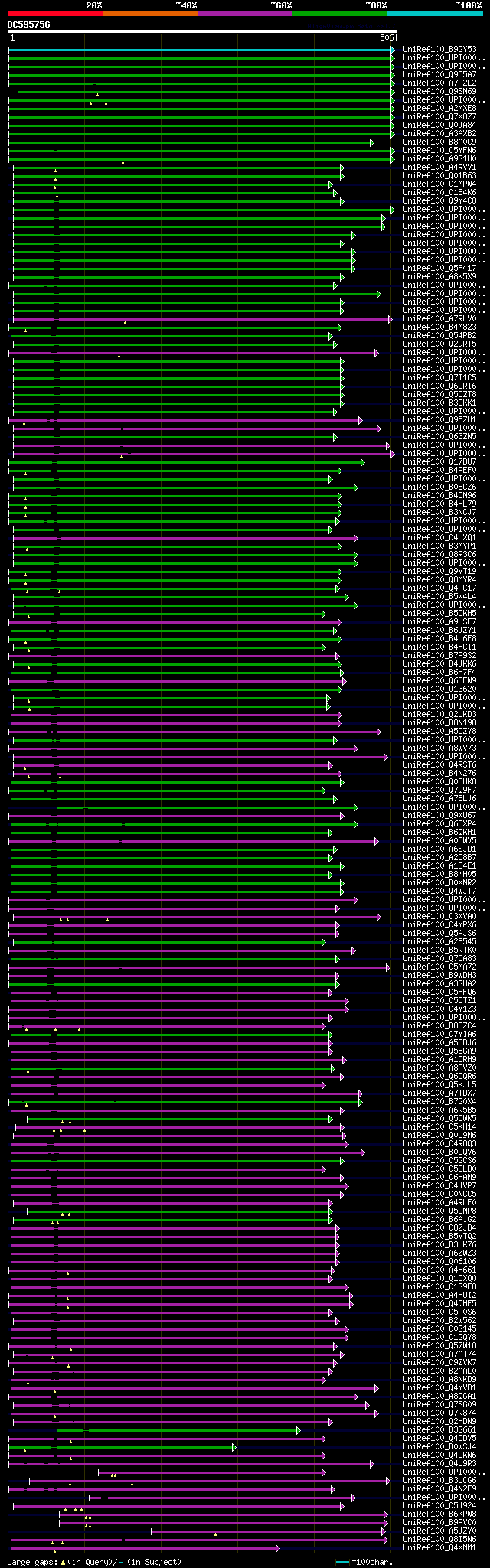Select hit UniRef100_A4RVV1
The height and width of the screenshot is (1568, 490).
click(x=439, y=168)
